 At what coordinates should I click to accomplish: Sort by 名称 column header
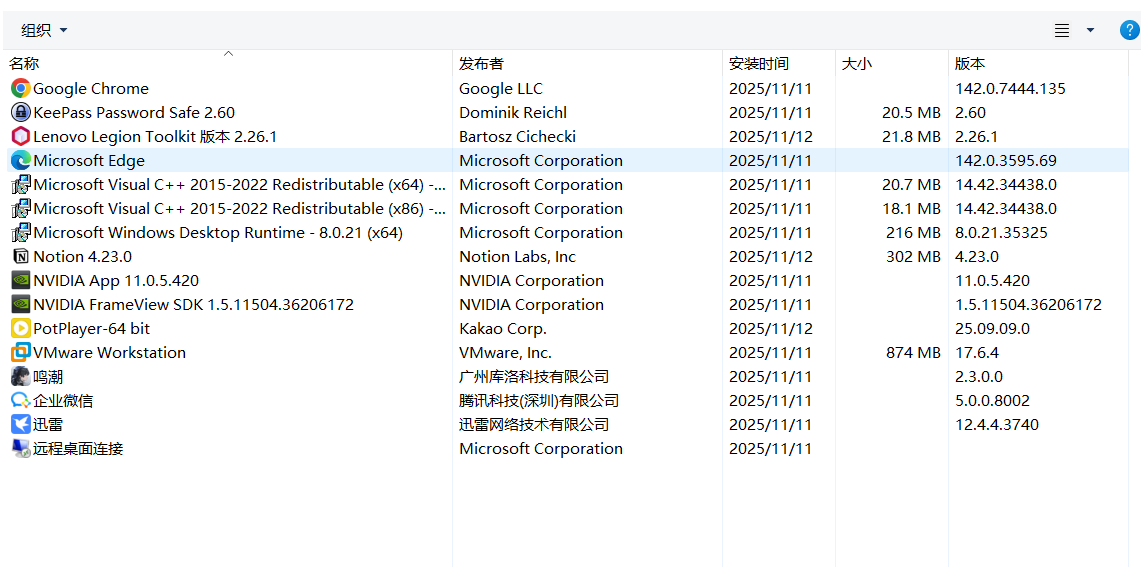click(x=25, y=64)
